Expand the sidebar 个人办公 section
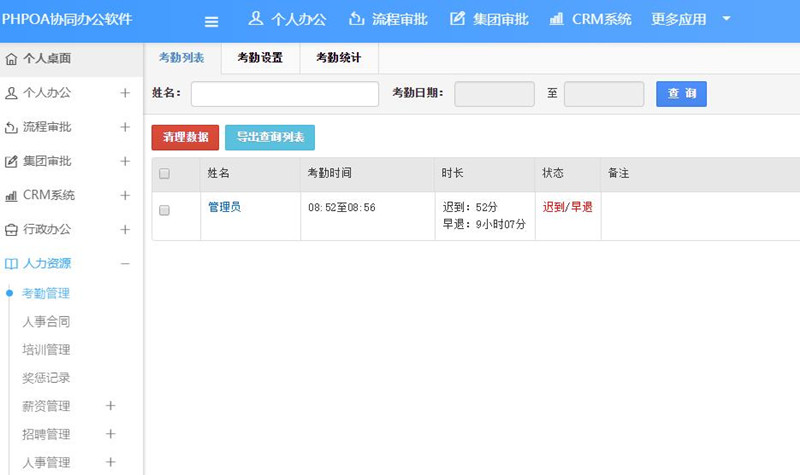Viewport: 800px width, 475px height. tap(125, 93)
